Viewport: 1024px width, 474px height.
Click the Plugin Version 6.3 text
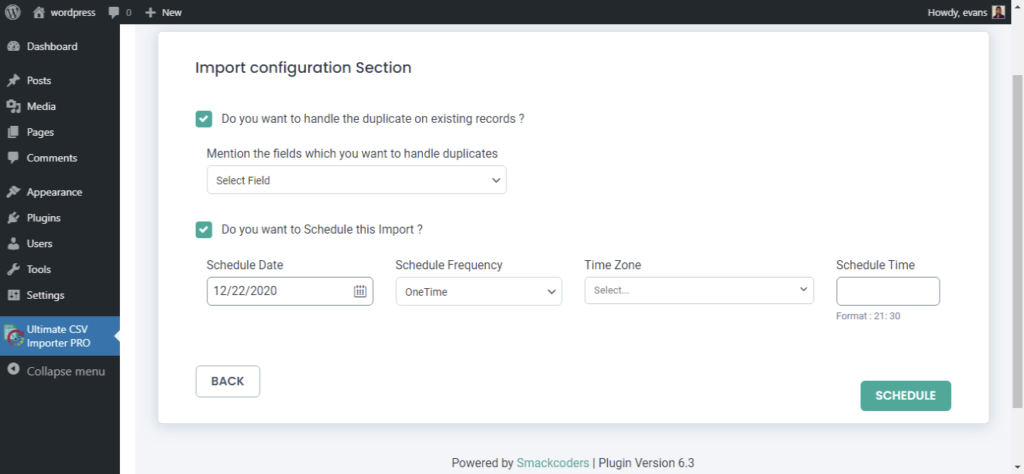click(x=647, y=463)
